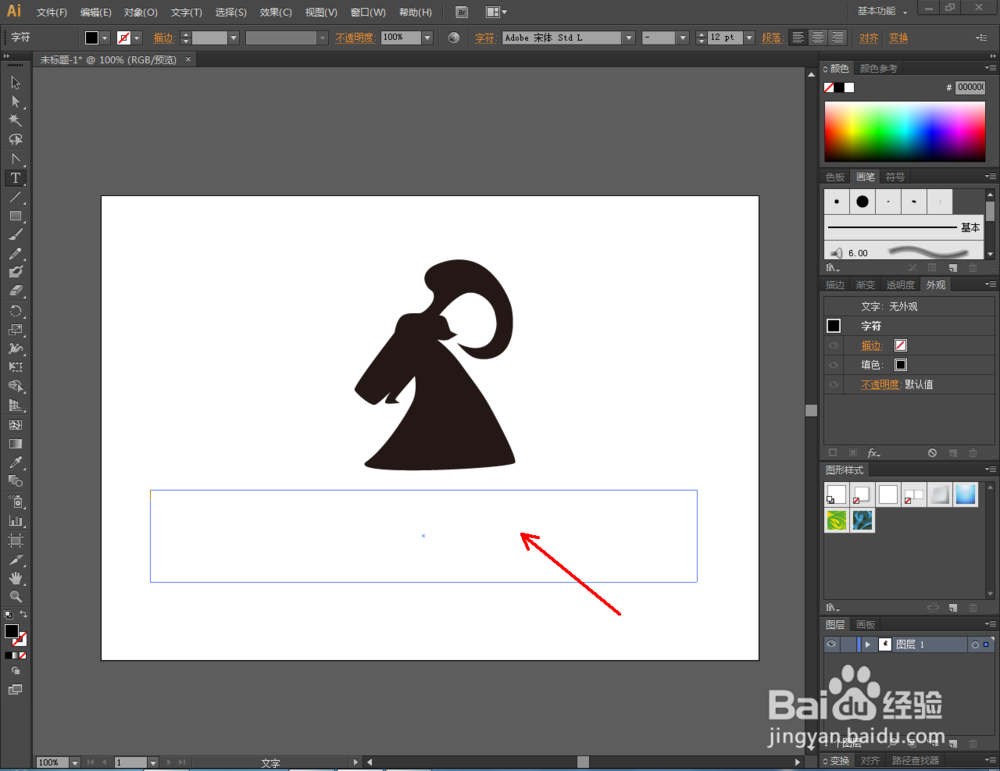Set paragraph align center

click(818, 38)
